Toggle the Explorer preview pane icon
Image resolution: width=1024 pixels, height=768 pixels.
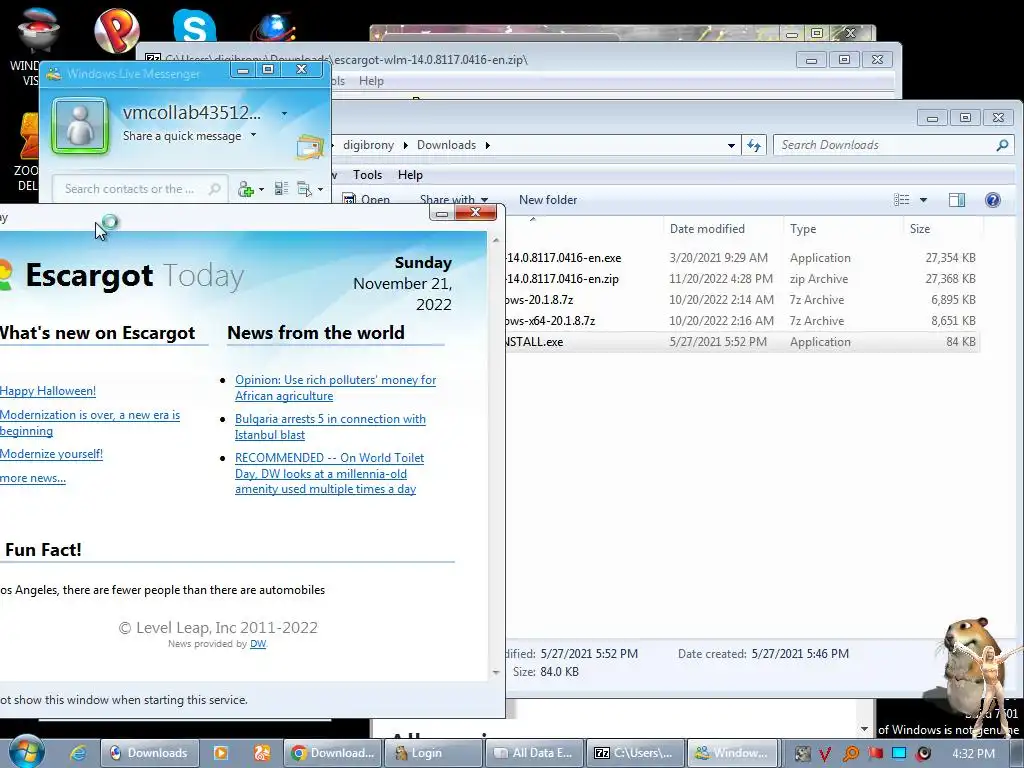957,200
